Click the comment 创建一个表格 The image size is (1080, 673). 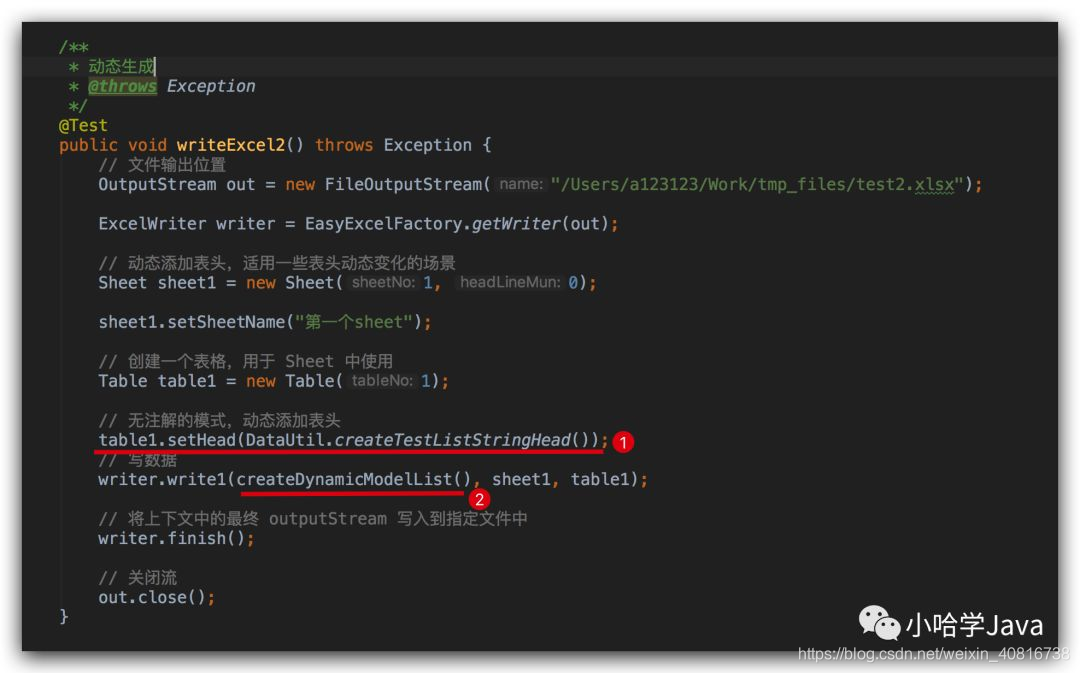coord(245,361)
